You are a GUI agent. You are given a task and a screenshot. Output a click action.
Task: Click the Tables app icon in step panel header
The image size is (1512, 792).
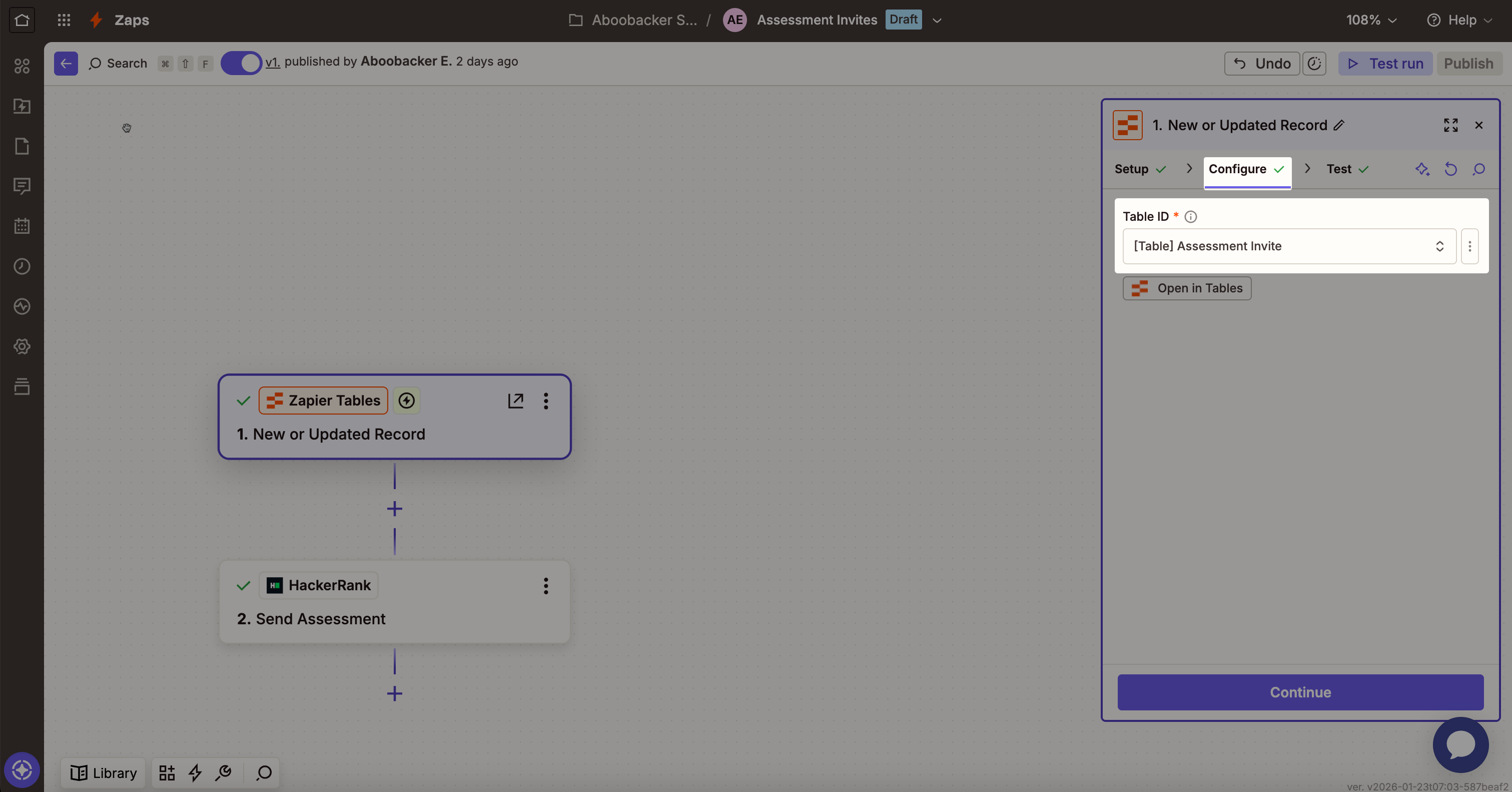[1127, 125]
